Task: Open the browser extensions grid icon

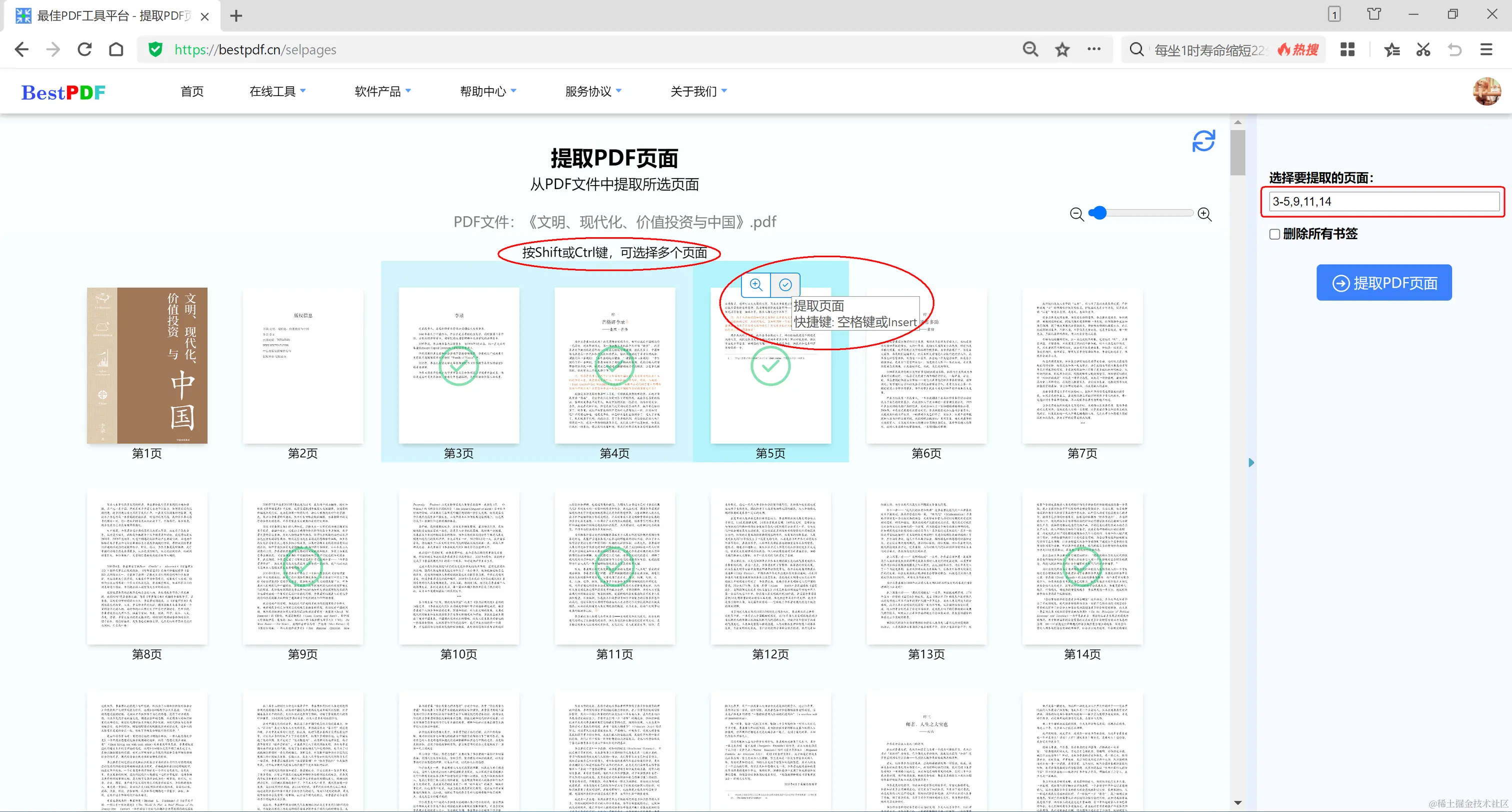Action: click(x=1347, y=50)
